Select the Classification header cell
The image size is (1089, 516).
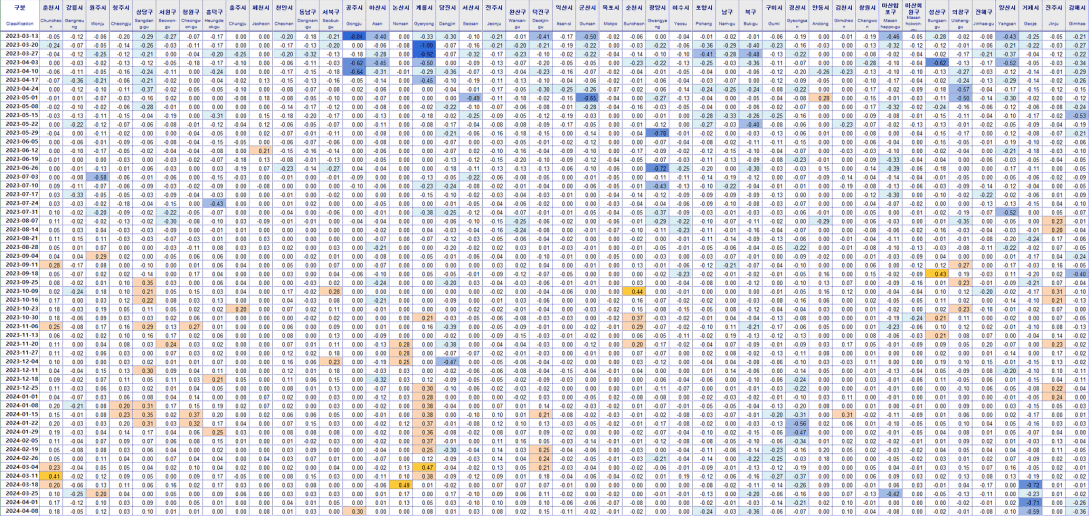(20, 16)
